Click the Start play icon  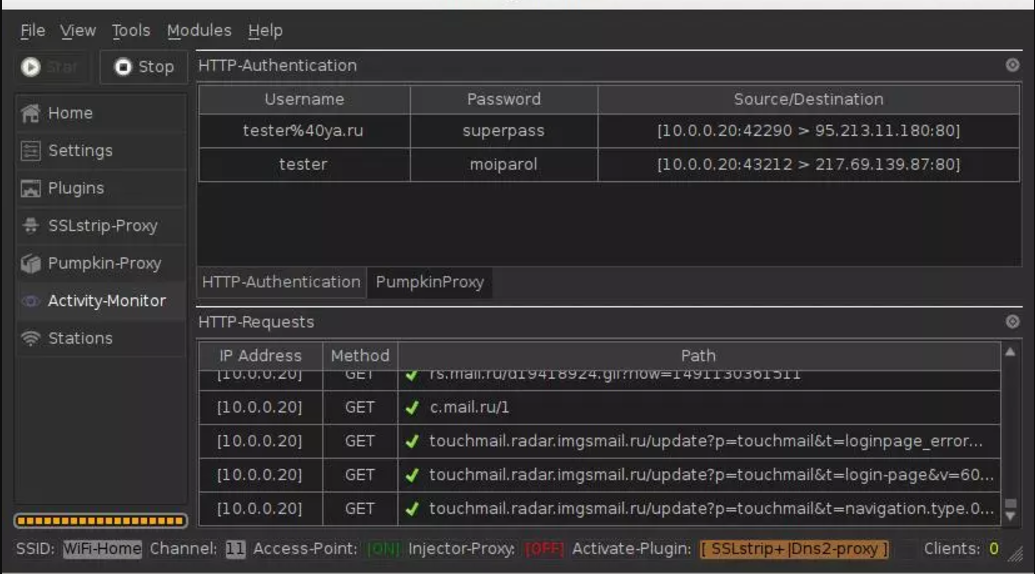30,67
